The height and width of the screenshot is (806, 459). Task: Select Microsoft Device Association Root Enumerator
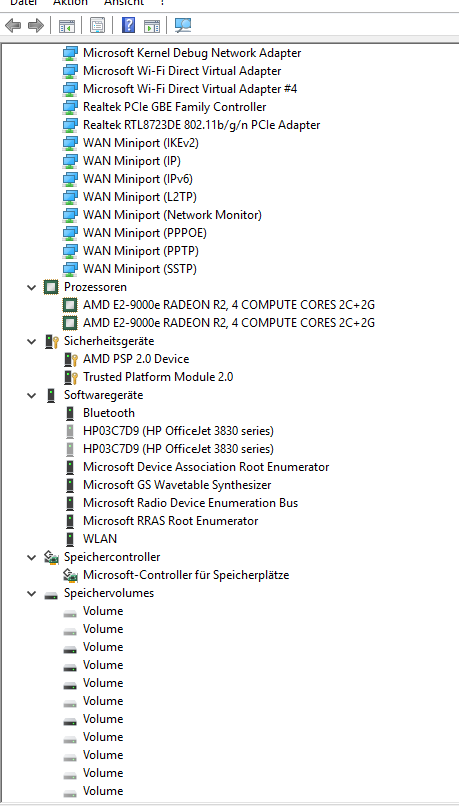pos(206,467)
